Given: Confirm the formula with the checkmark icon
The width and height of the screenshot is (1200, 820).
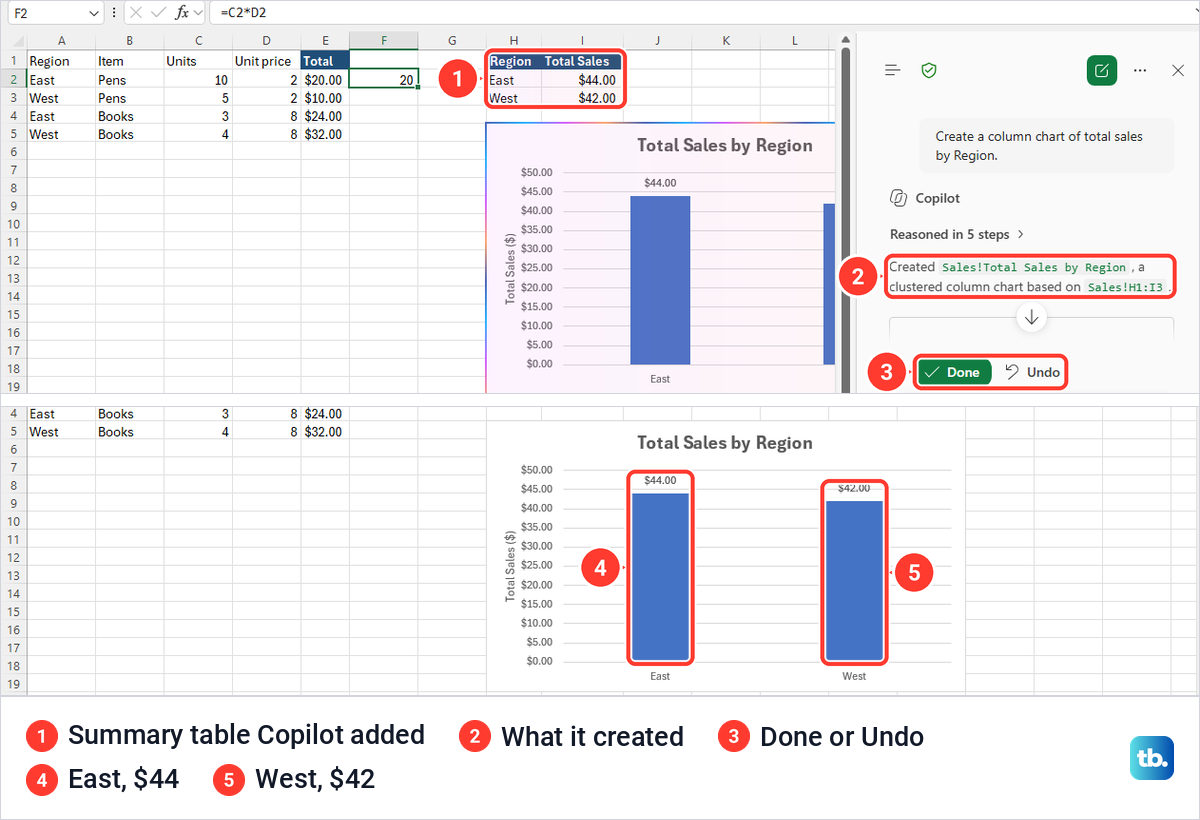Looking at the screenshot, I should tap(159, 13).
